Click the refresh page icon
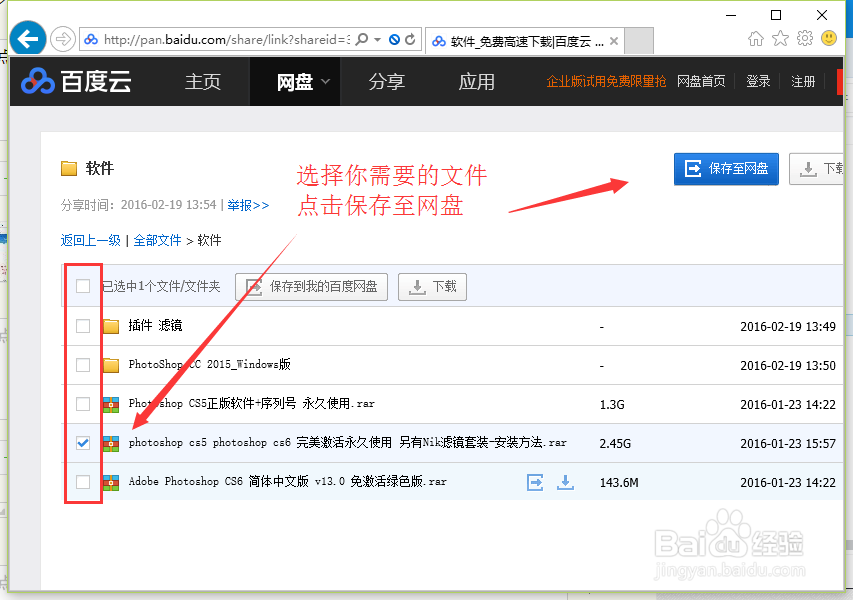The width and height of the screenshot is (853, 600). pos(411,39)
